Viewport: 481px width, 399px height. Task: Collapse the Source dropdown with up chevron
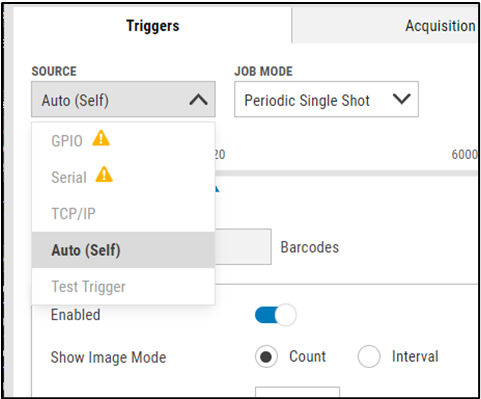click(198, 100)
